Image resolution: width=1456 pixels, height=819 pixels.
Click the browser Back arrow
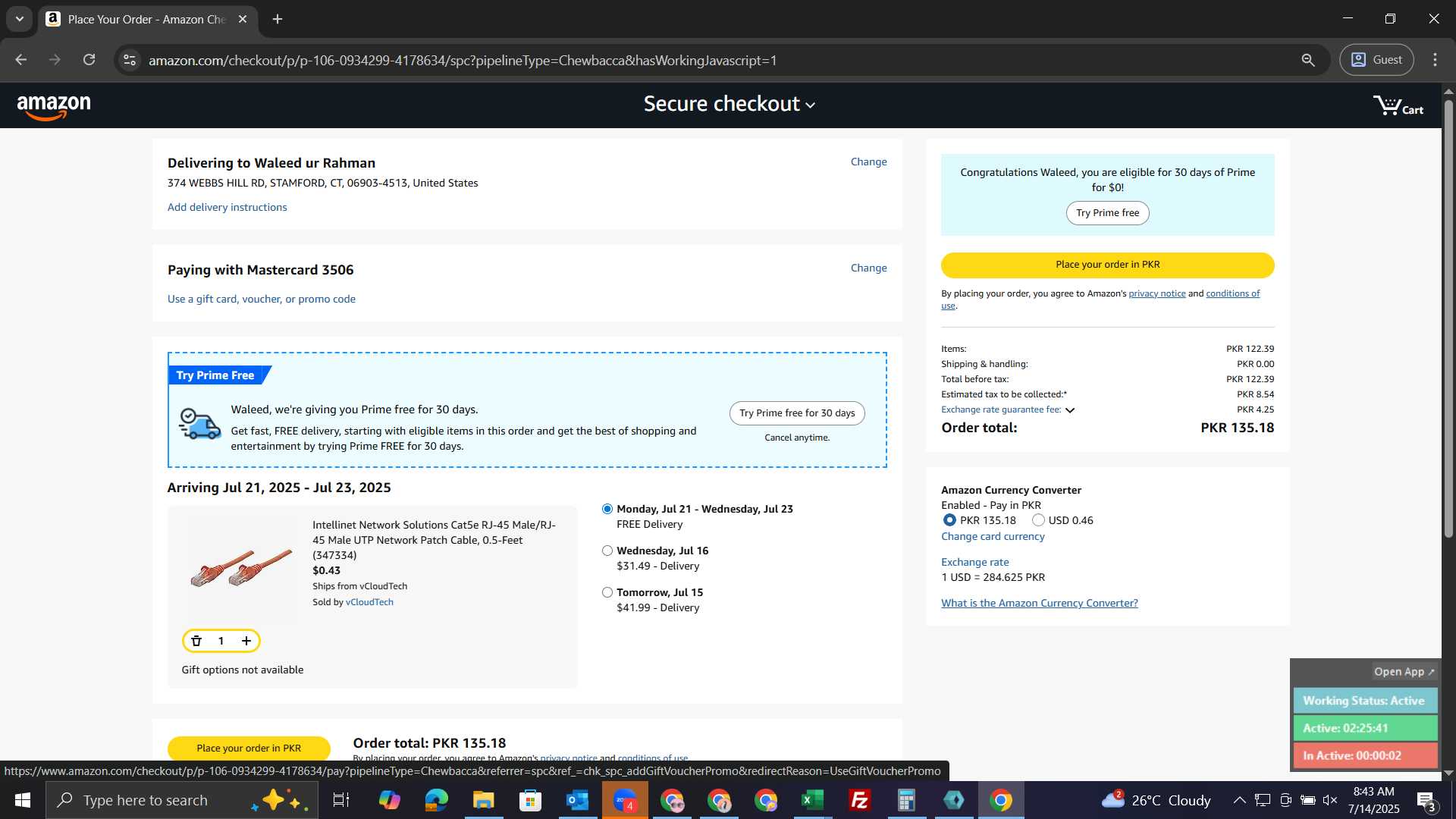point(20,60)
